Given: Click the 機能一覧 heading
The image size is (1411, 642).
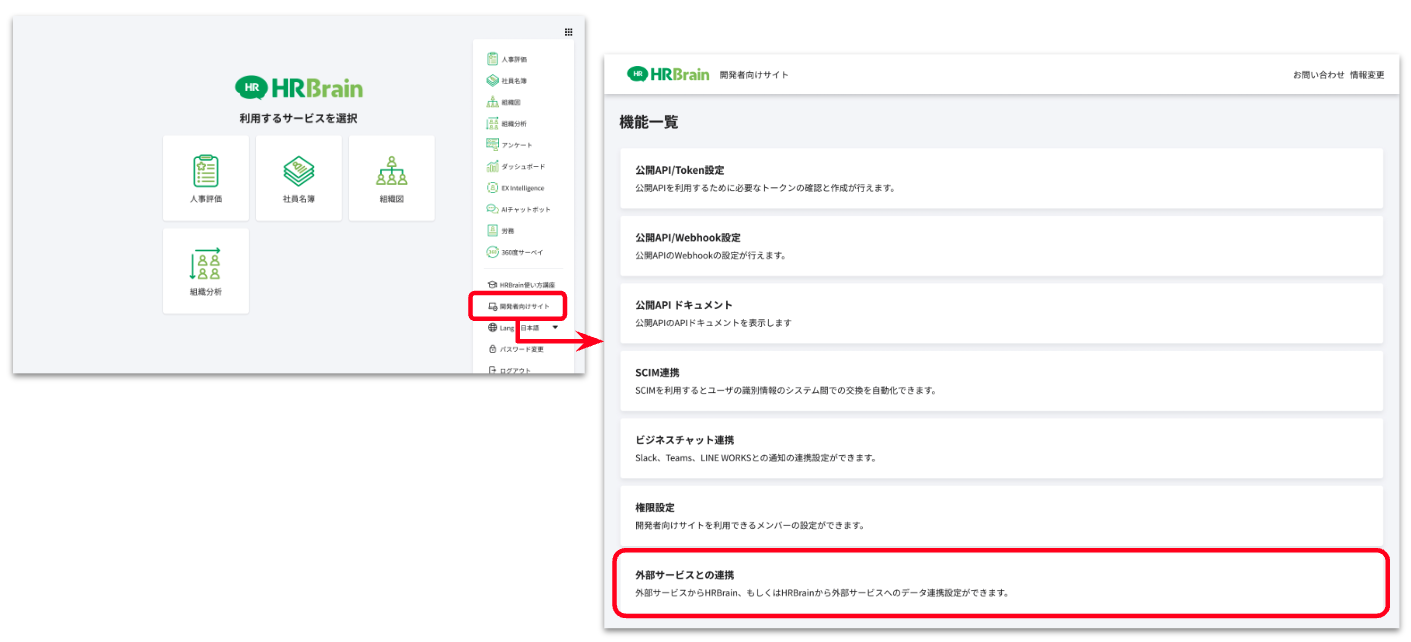Looking at the screenshot, I should point(649,122).
